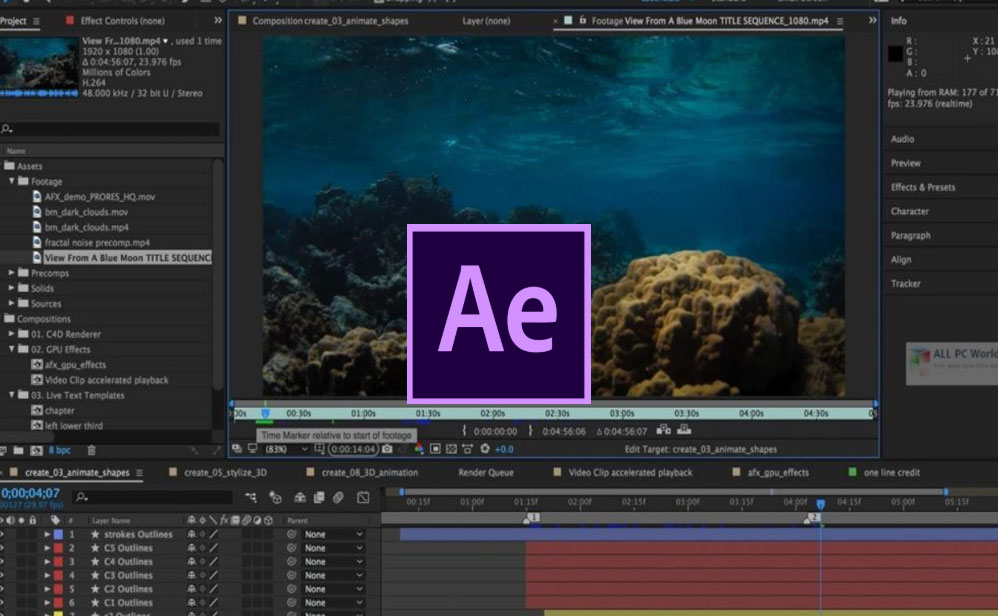
Task: Click the composition mini-flowchart icon in timeline
Action: [x=250, y=497]
